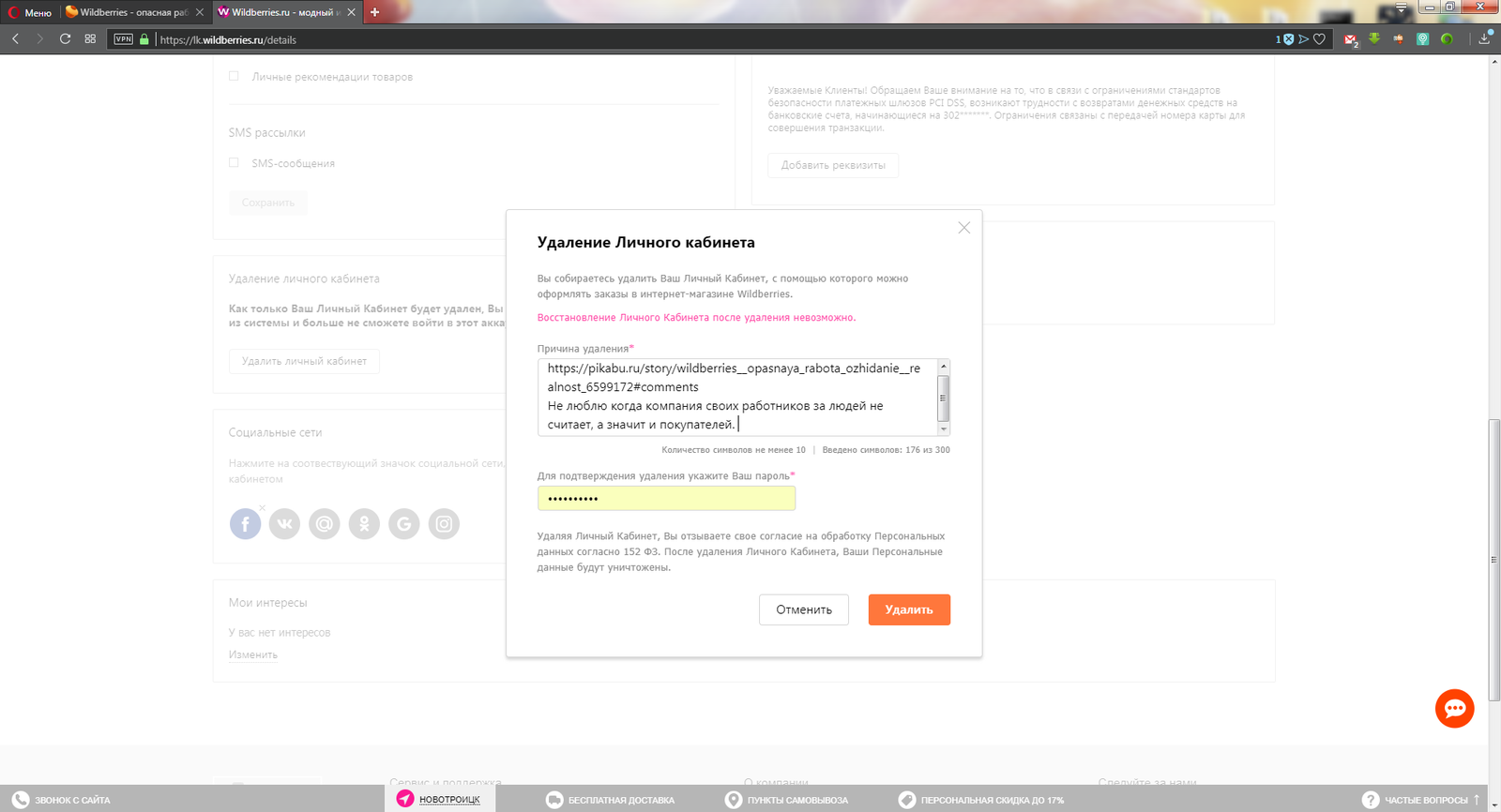Open the orange chat support bubble
The width and height of the screenshot is (1501, 812).
tap(1455, 709)
